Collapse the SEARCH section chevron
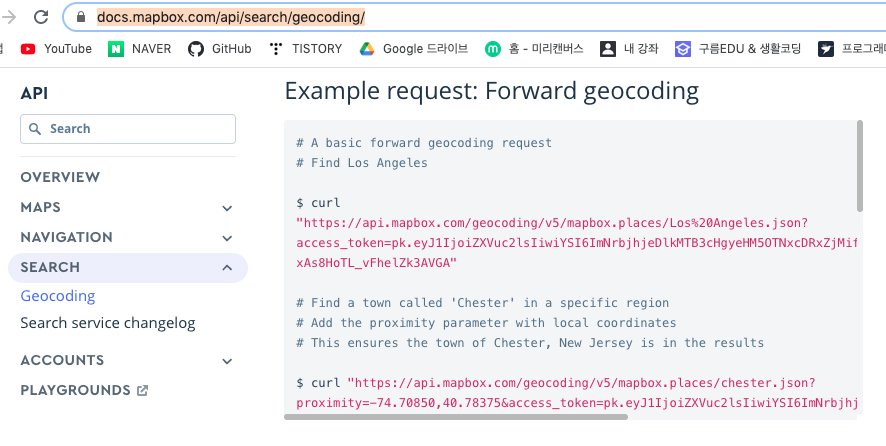Image resolution: width=886 pixels, height=446 pixels. coord(227,267)
